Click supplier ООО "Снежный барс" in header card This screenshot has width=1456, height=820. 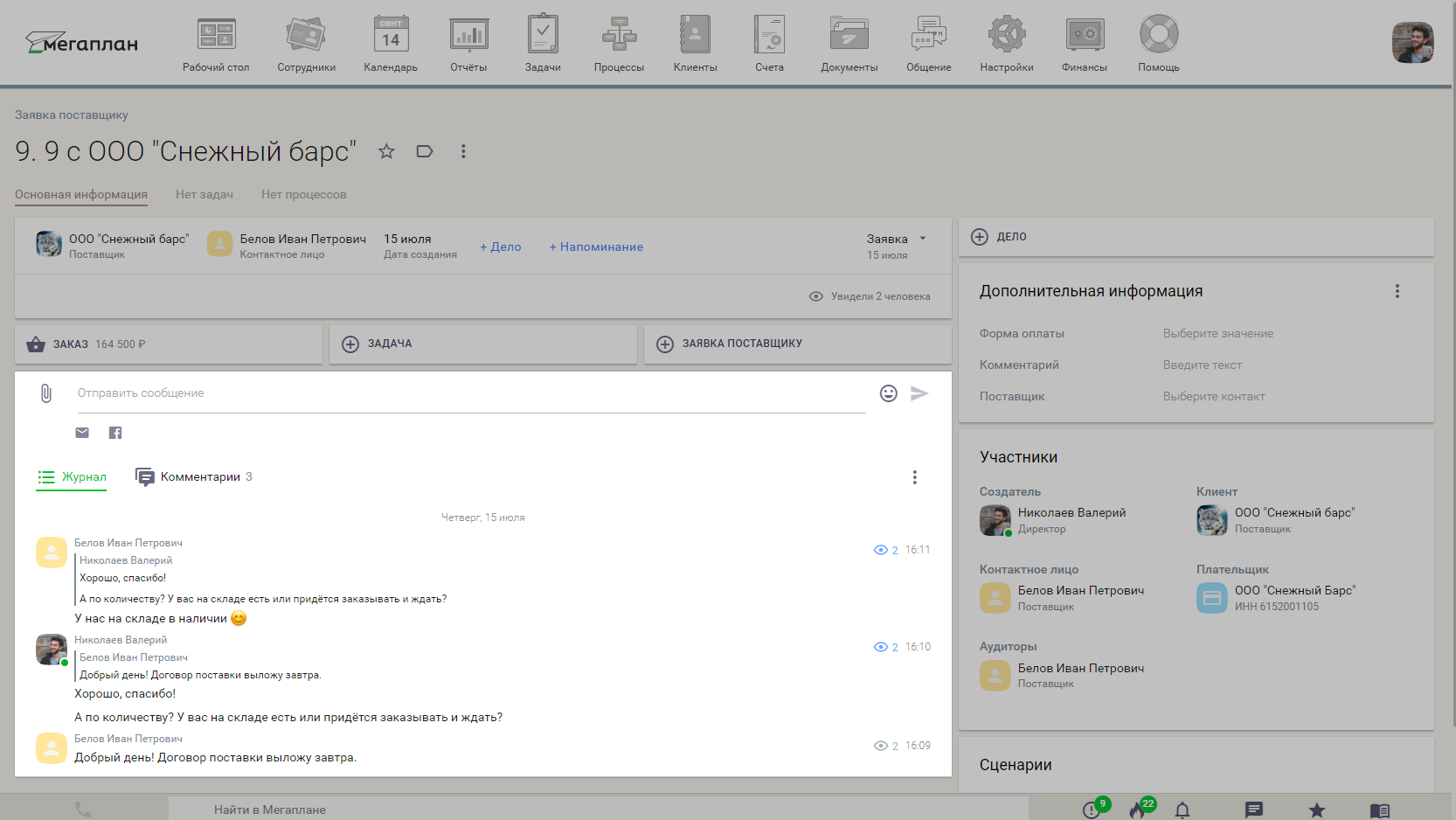(128, 239)
